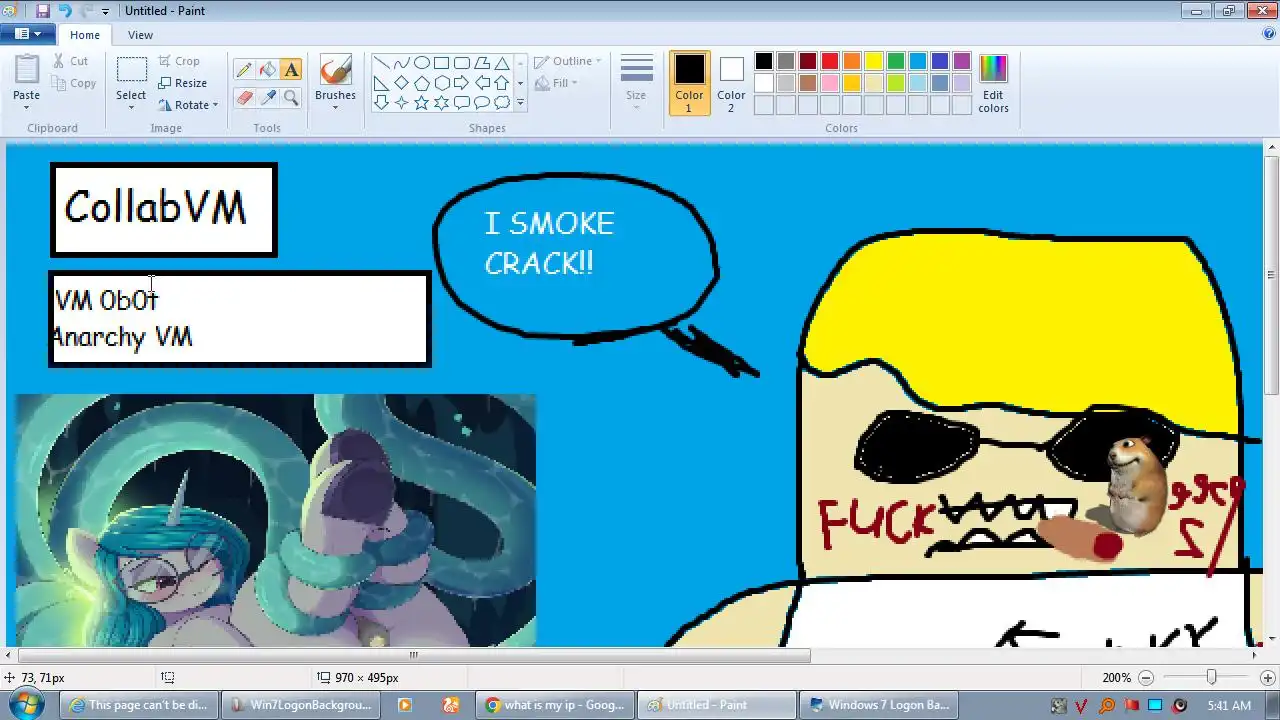Viewport: 1280px width, 720px height.
Task: Click the Resize button
Action: [x=182, y=83]
